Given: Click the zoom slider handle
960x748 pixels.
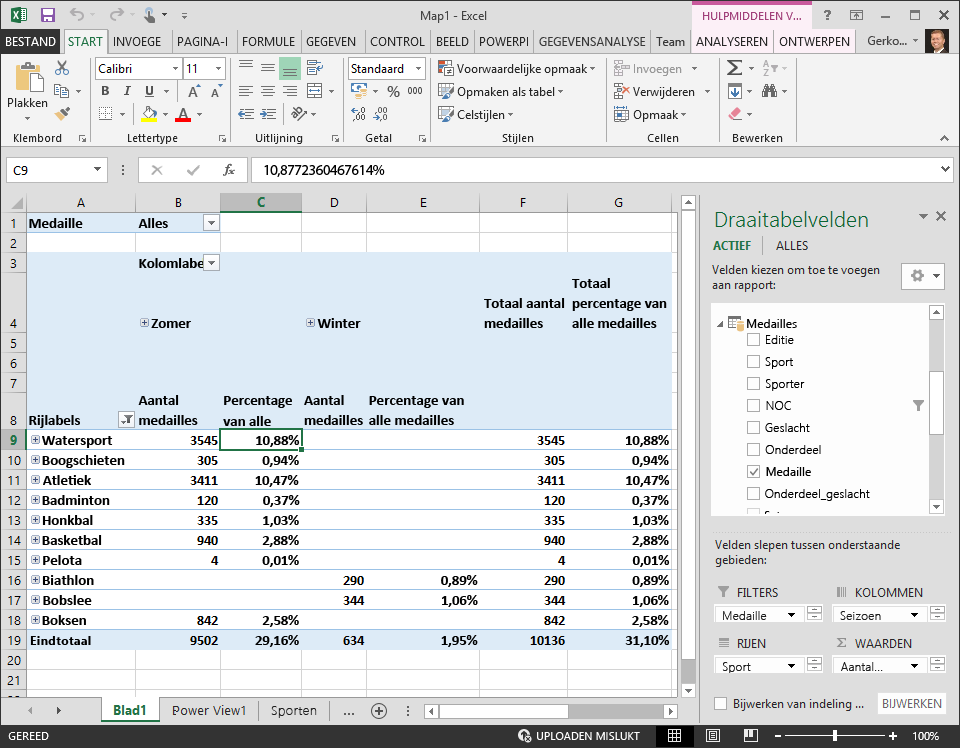Looking at the screenshot, I should pyautogui.click(x=835, y=736).
